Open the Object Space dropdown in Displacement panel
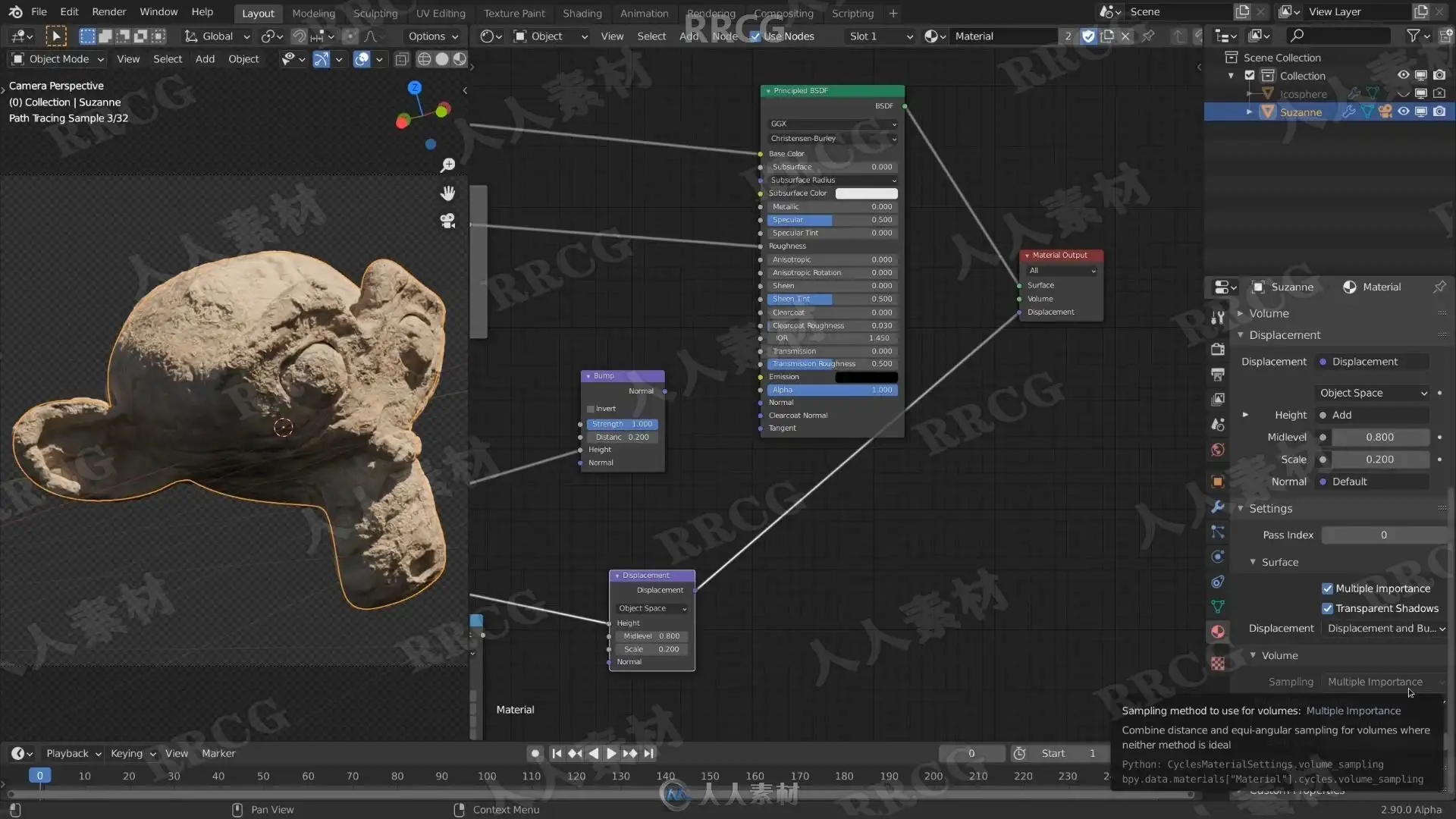 click(1373, 393)
